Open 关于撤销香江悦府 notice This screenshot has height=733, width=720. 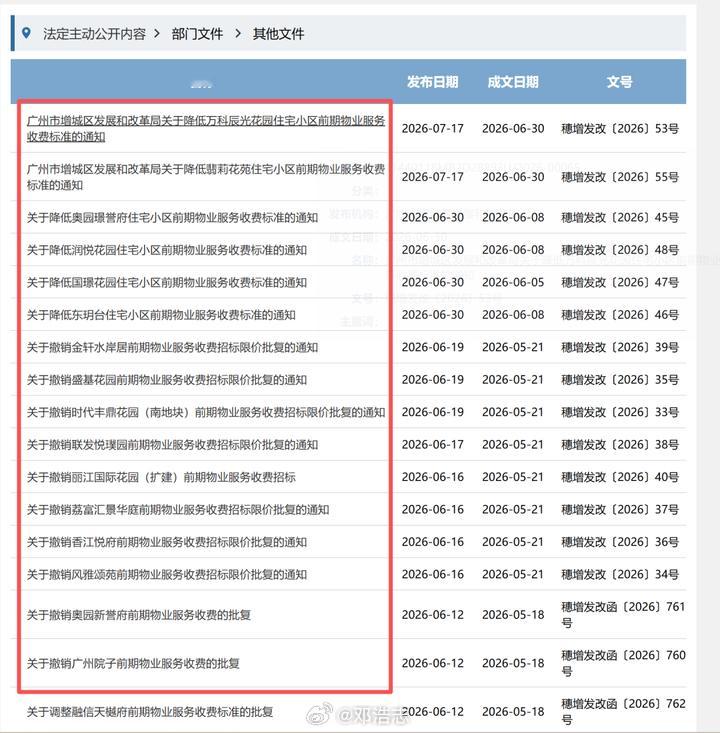[166, 542]
